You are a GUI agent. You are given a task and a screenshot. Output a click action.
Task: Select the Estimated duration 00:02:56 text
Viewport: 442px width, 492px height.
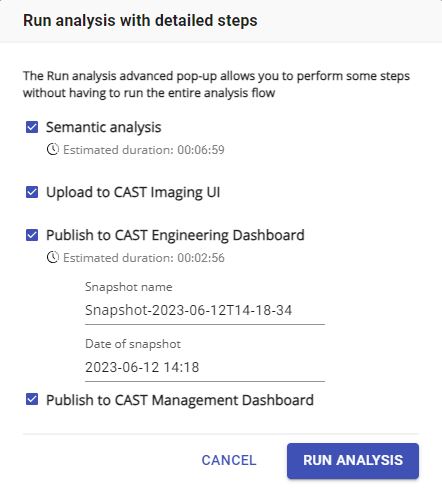(144, 258)
